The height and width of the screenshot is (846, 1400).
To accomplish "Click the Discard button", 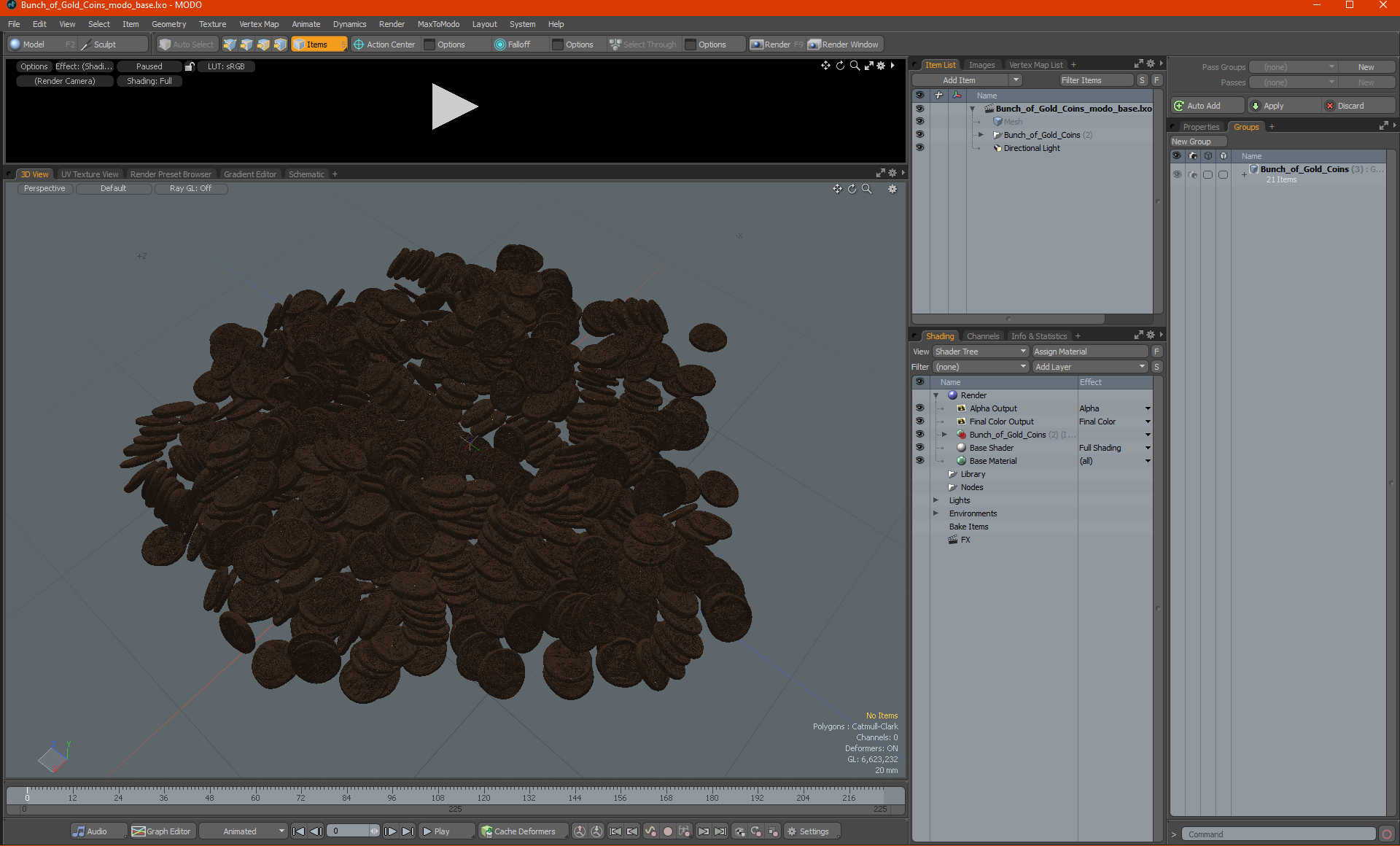I will click(x=1358, y=106).
